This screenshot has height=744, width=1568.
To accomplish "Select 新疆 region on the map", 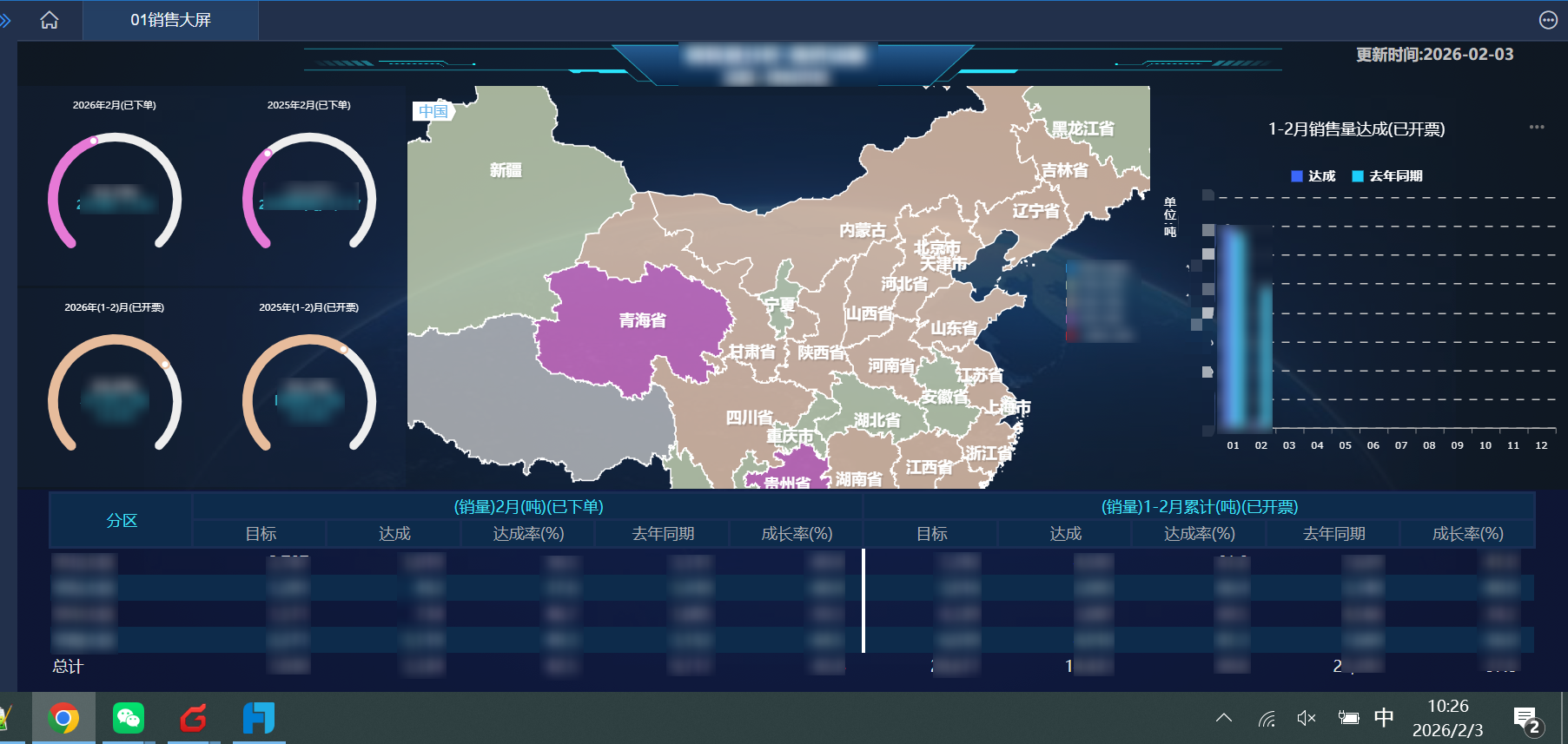I will pyautogui.click(x=506, y=170).
